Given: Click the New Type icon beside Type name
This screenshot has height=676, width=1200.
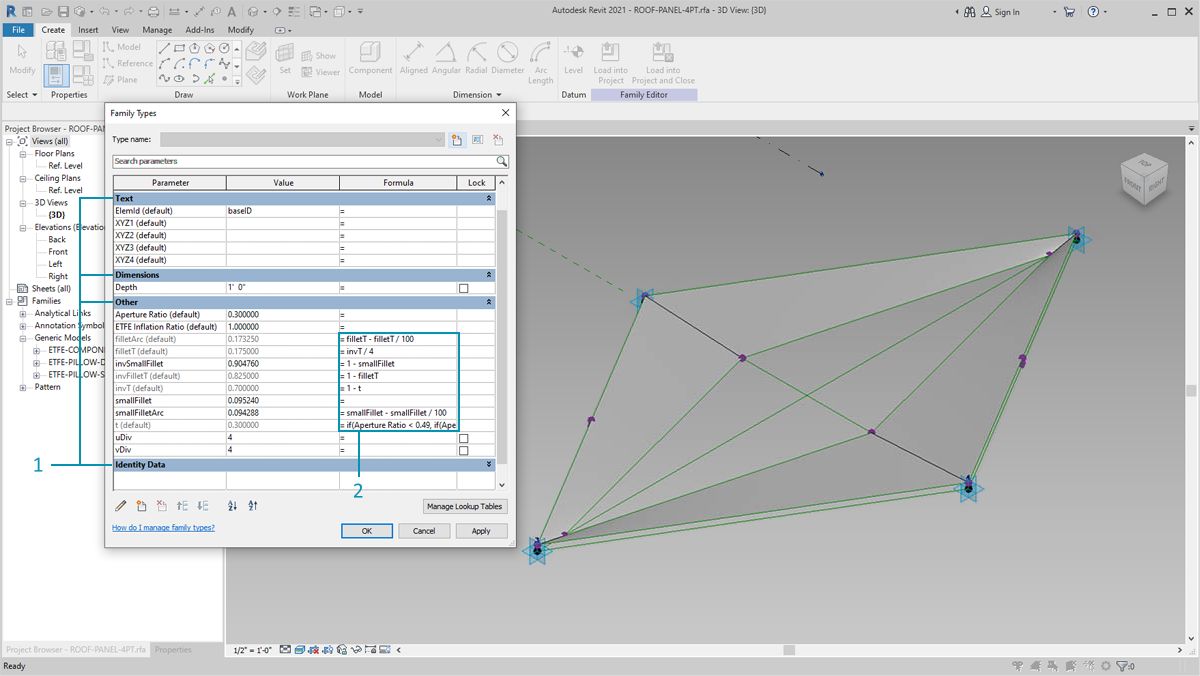Looking at the screenshot, I should tap(457, 140).
